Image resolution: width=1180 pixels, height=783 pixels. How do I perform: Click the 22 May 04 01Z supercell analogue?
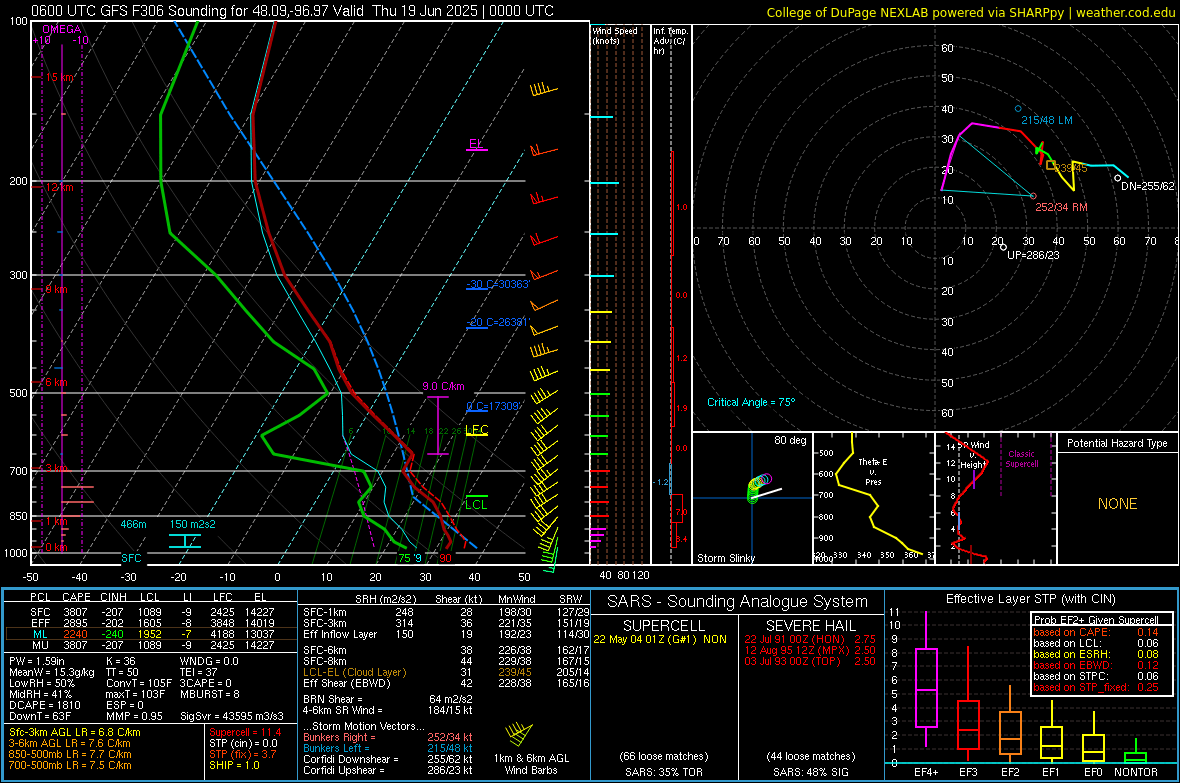click(x=660, y=639)
